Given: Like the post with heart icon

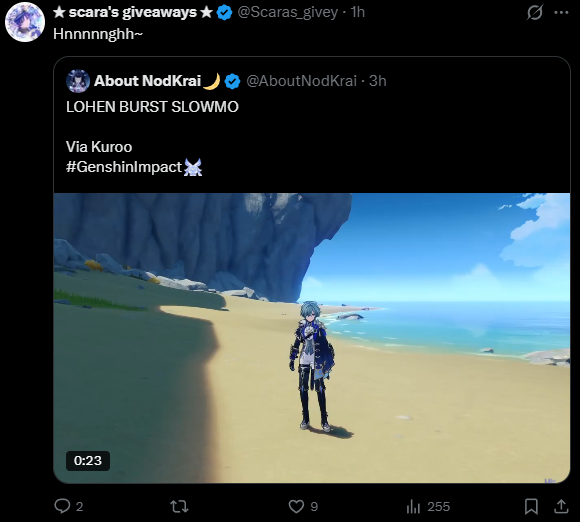Looking at the screenshot, I should point(296,506).
